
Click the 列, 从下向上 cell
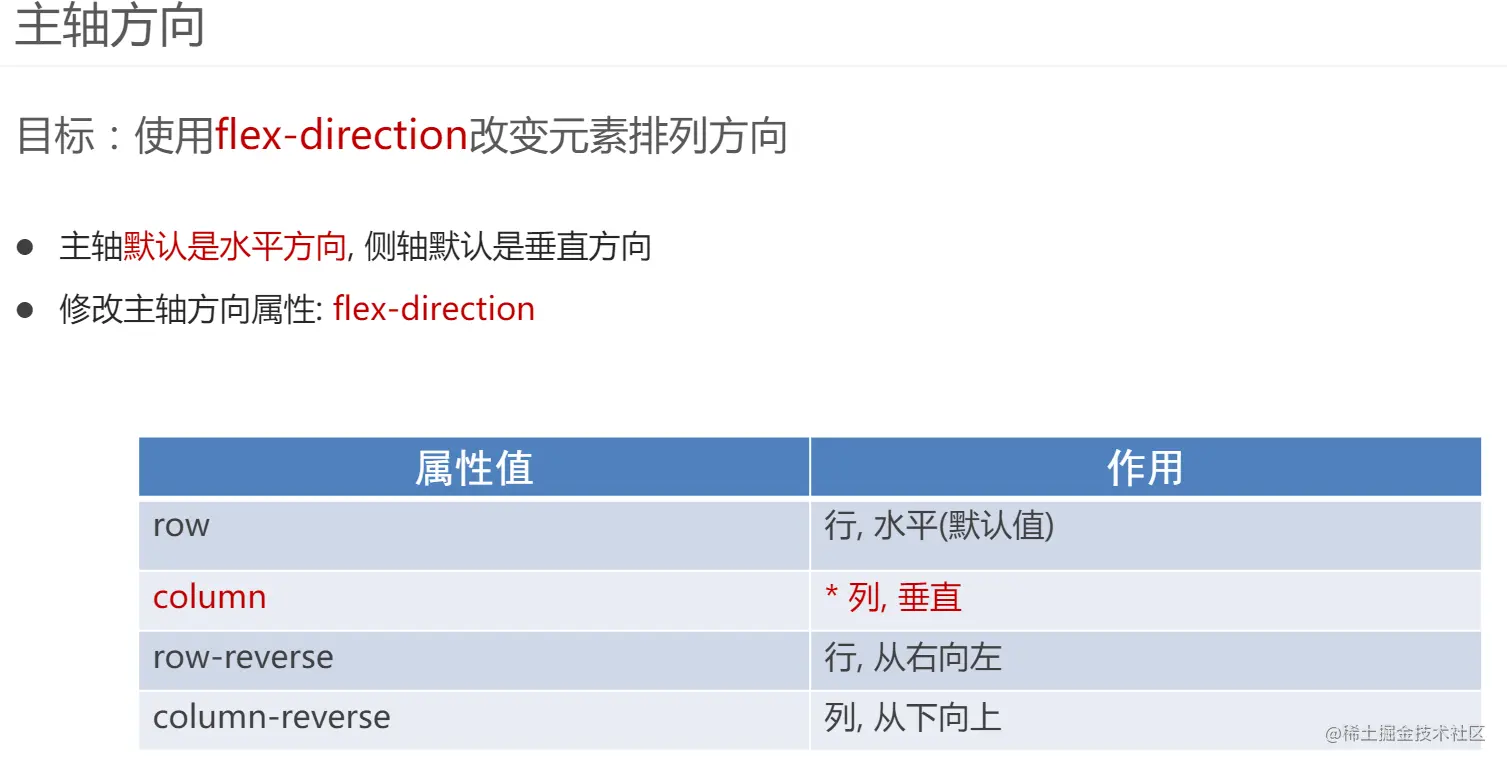click(x=1146, y=720)
